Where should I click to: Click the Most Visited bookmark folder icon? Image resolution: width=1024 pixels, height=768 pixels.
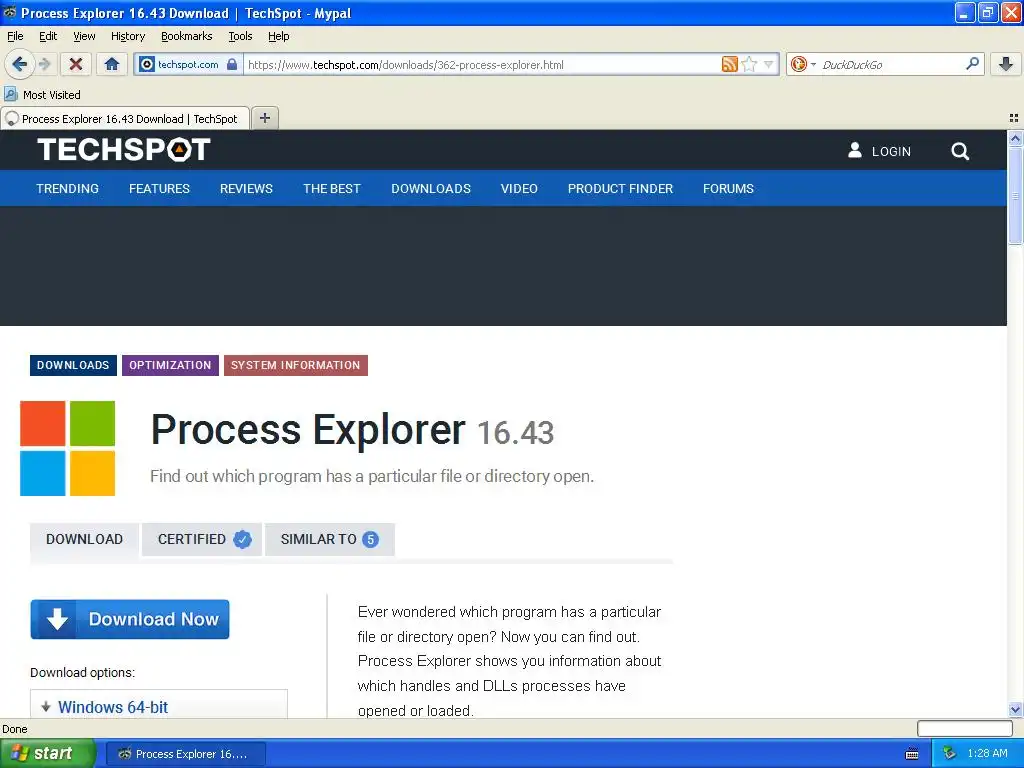[10, 94]
